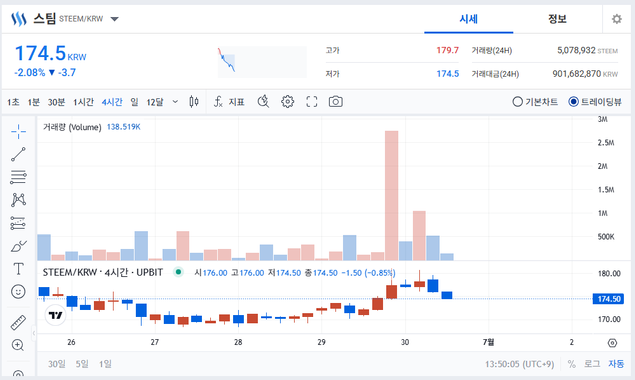Screen dimensions: 635x380
Task: Select the 4시간 interval
Action: 112,102
